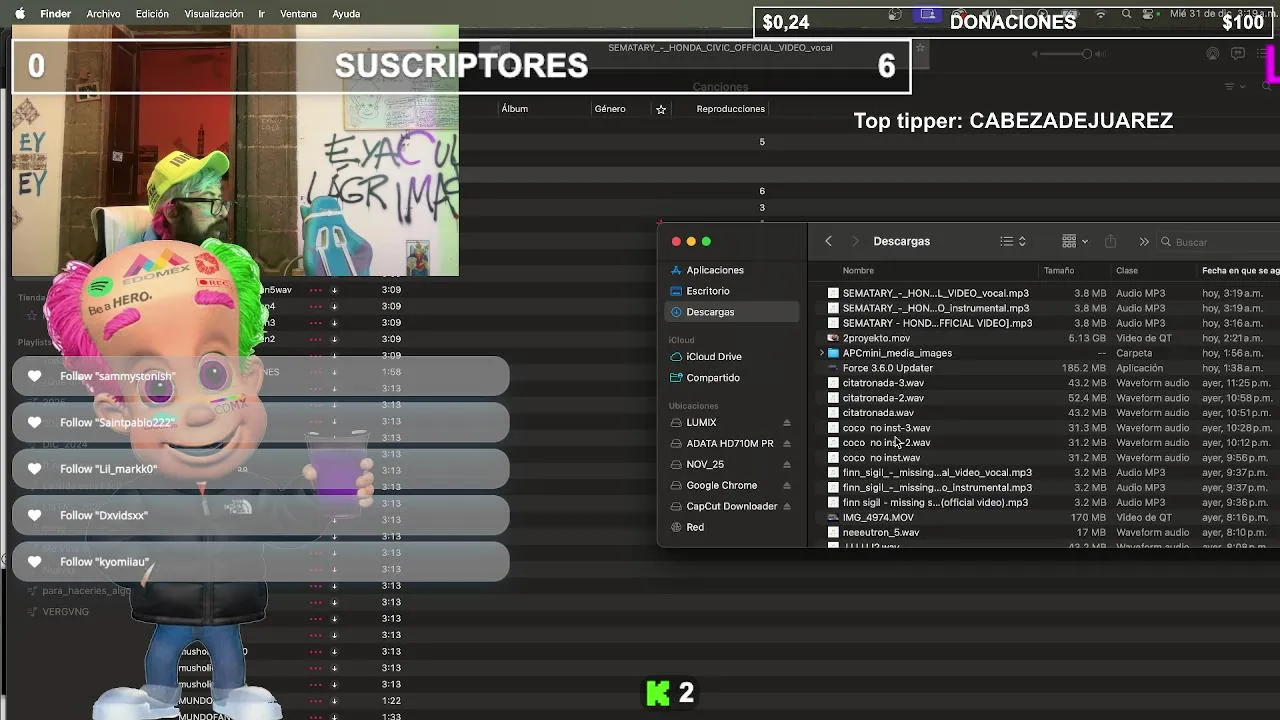Click the APCmini_media_images folder icon

833,353
